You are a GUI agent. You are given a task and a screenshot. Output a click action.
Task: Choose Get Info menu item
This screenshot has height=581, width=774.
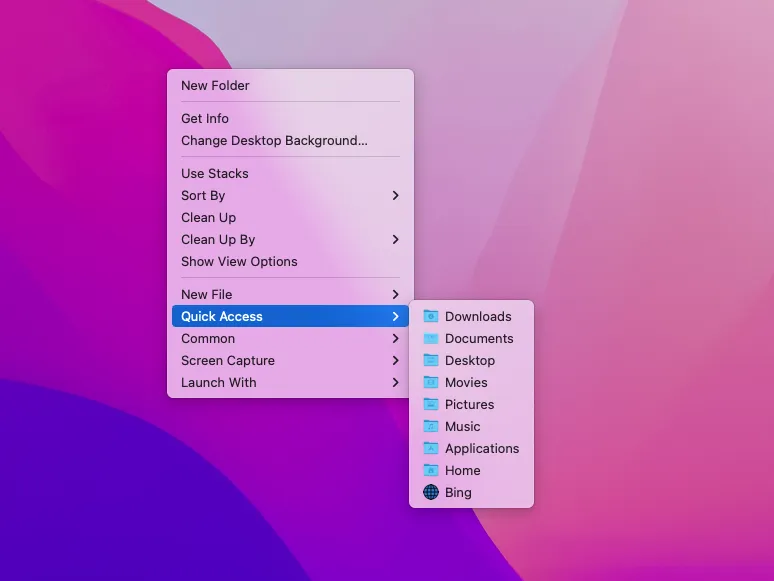click(x=205, y=118)
